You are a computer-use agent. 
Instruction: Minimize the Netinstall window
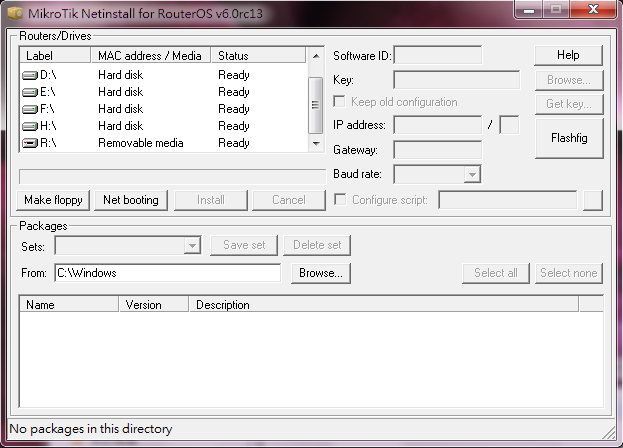click(528, 10)
